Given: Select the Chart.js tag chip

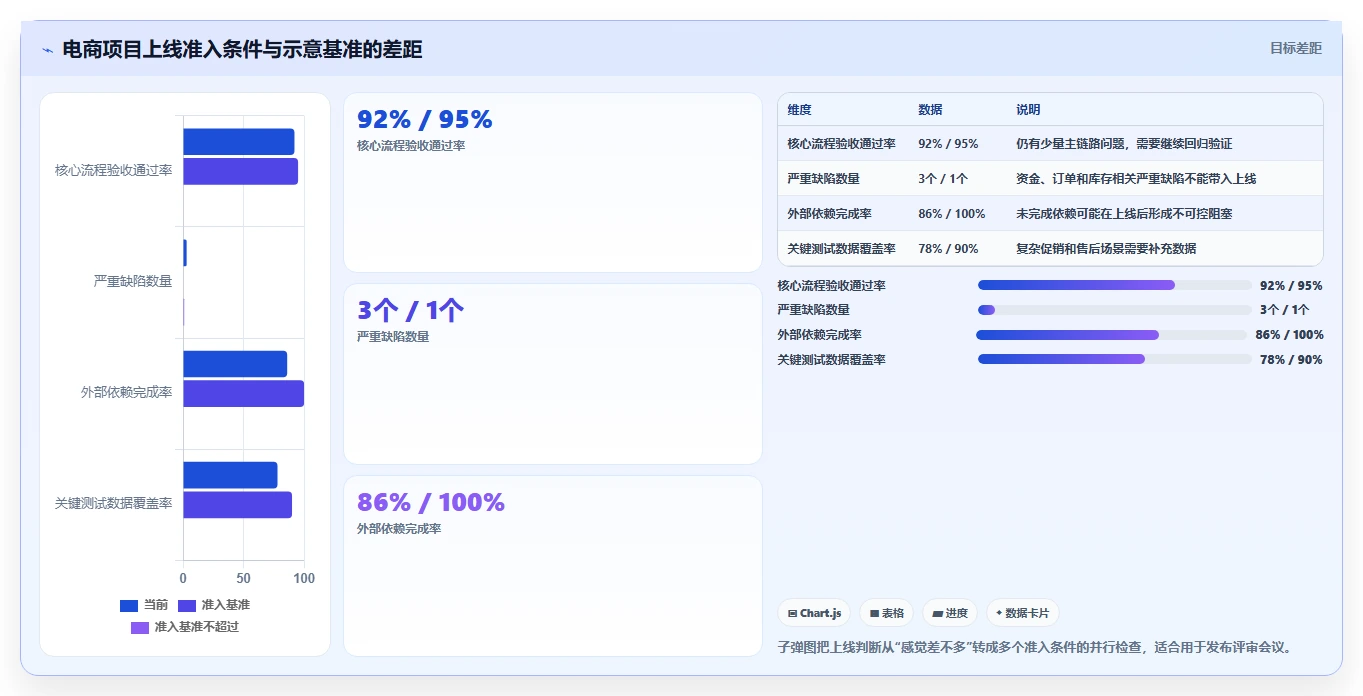Looking at the screenshot, I should pos(815,613).
